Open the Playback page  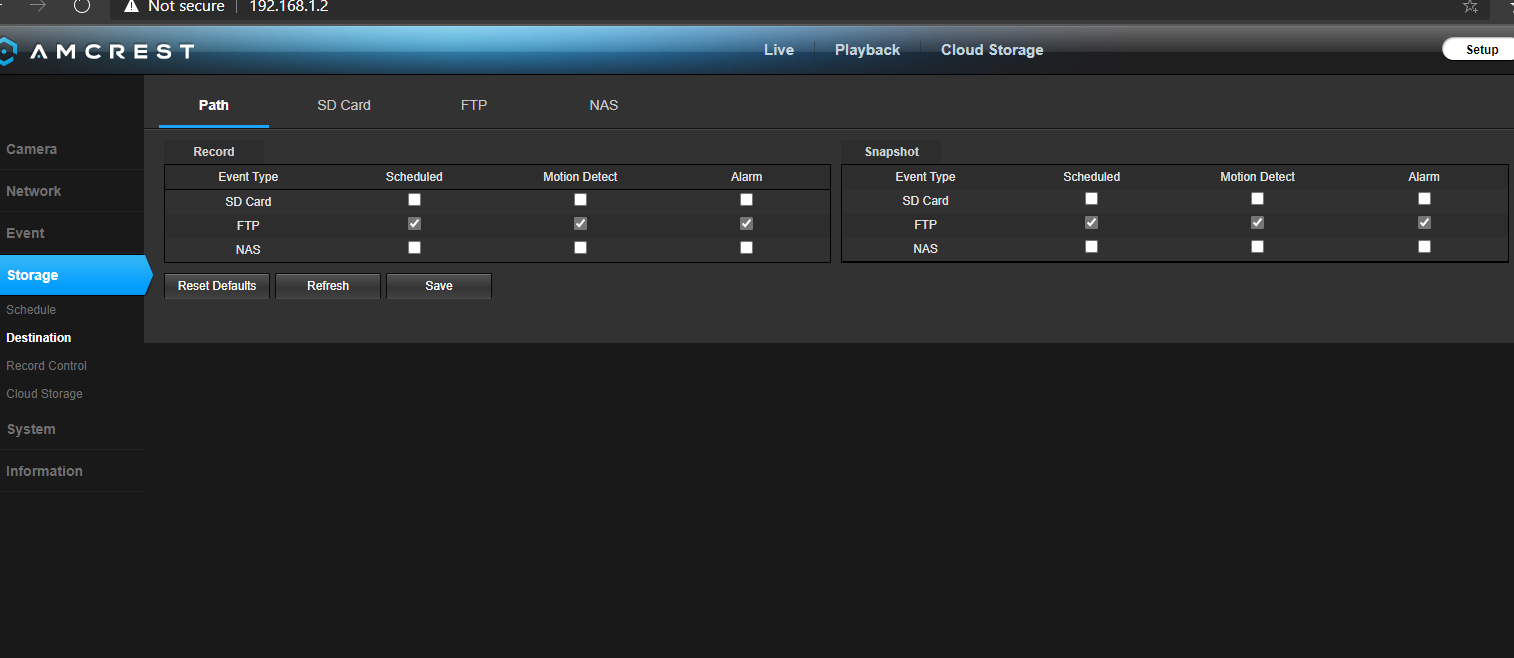click(868, 50)
